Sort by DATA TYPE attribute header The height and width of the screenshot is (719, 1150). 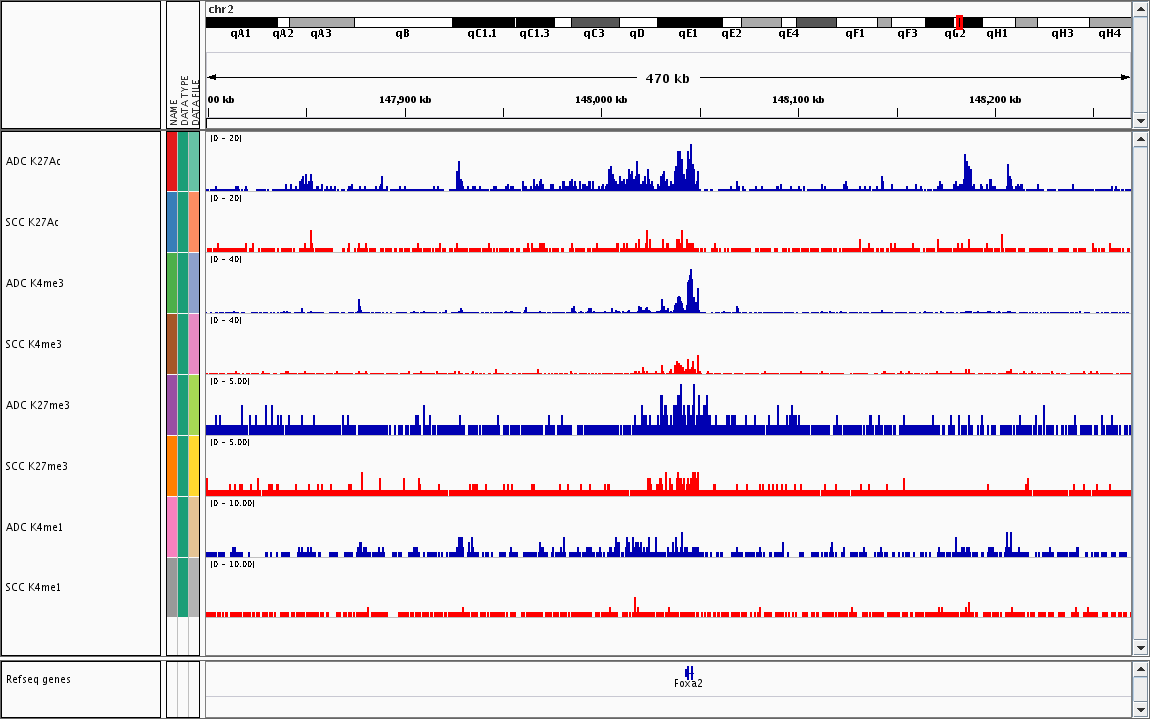coord(184,100)
